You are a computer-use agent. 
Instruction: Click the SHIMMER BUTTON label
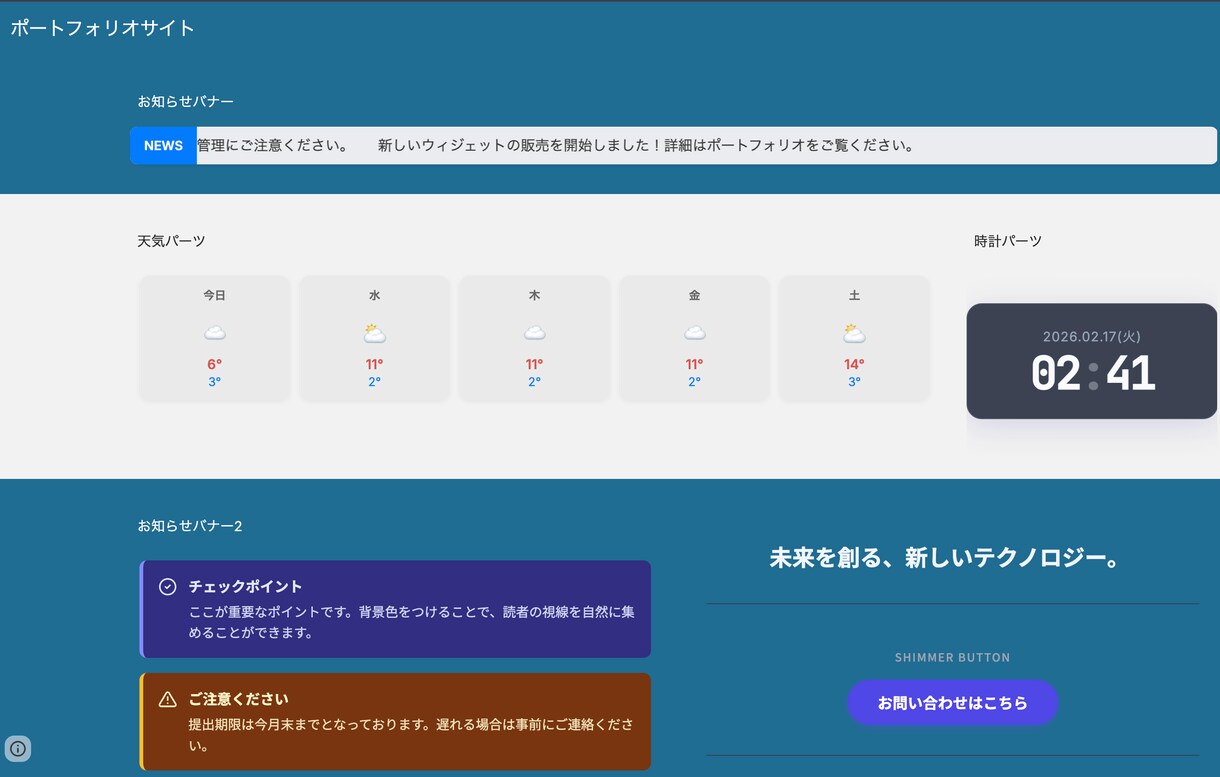click(952, 657)
